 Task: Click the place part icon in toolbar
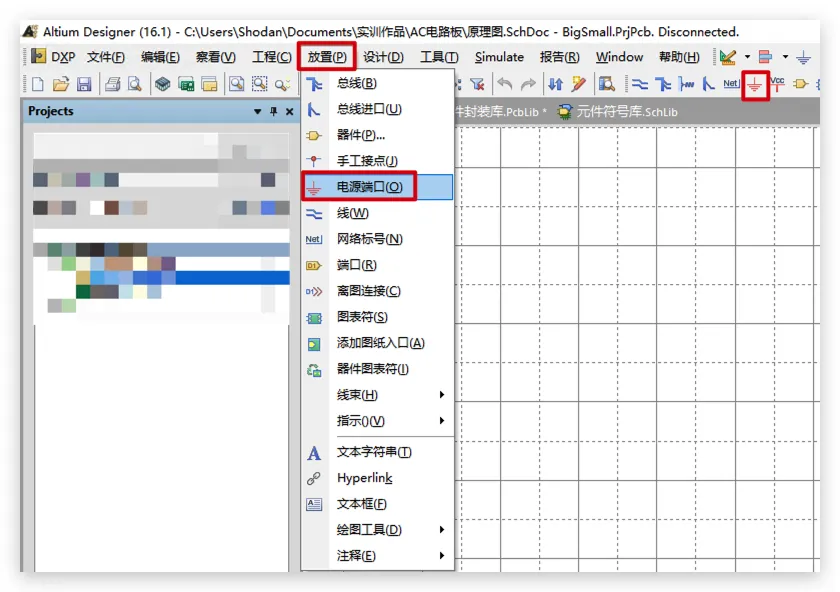coord(800,84)
